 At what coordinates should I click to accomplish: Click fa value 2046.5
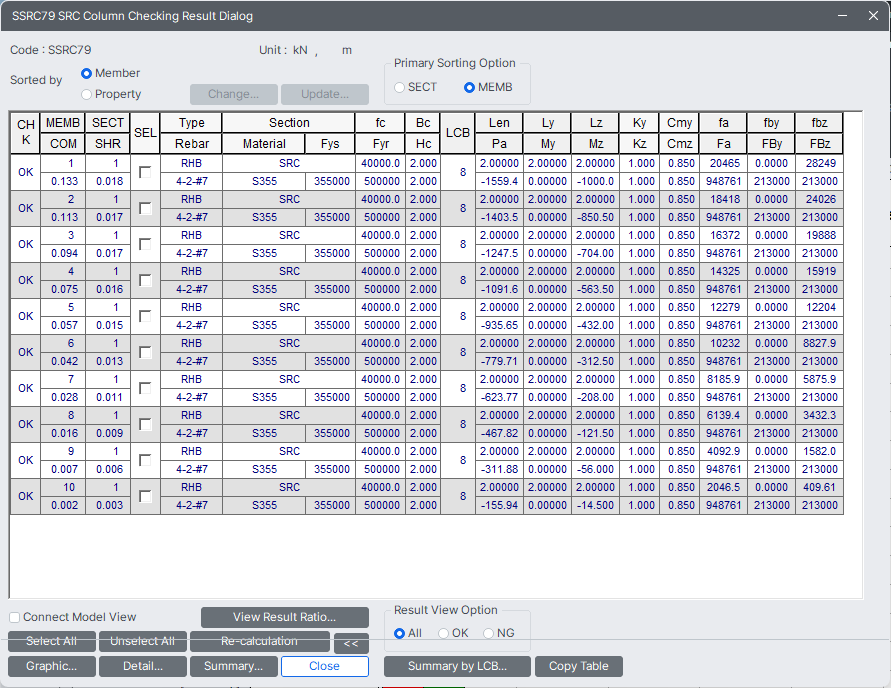[723, 487]
